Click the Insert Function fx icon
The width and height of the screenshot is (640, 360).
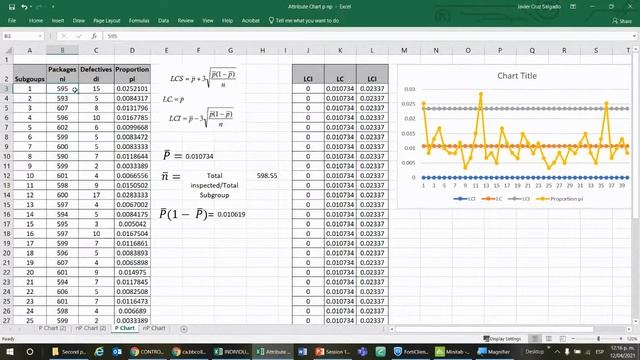coord(94,36)
